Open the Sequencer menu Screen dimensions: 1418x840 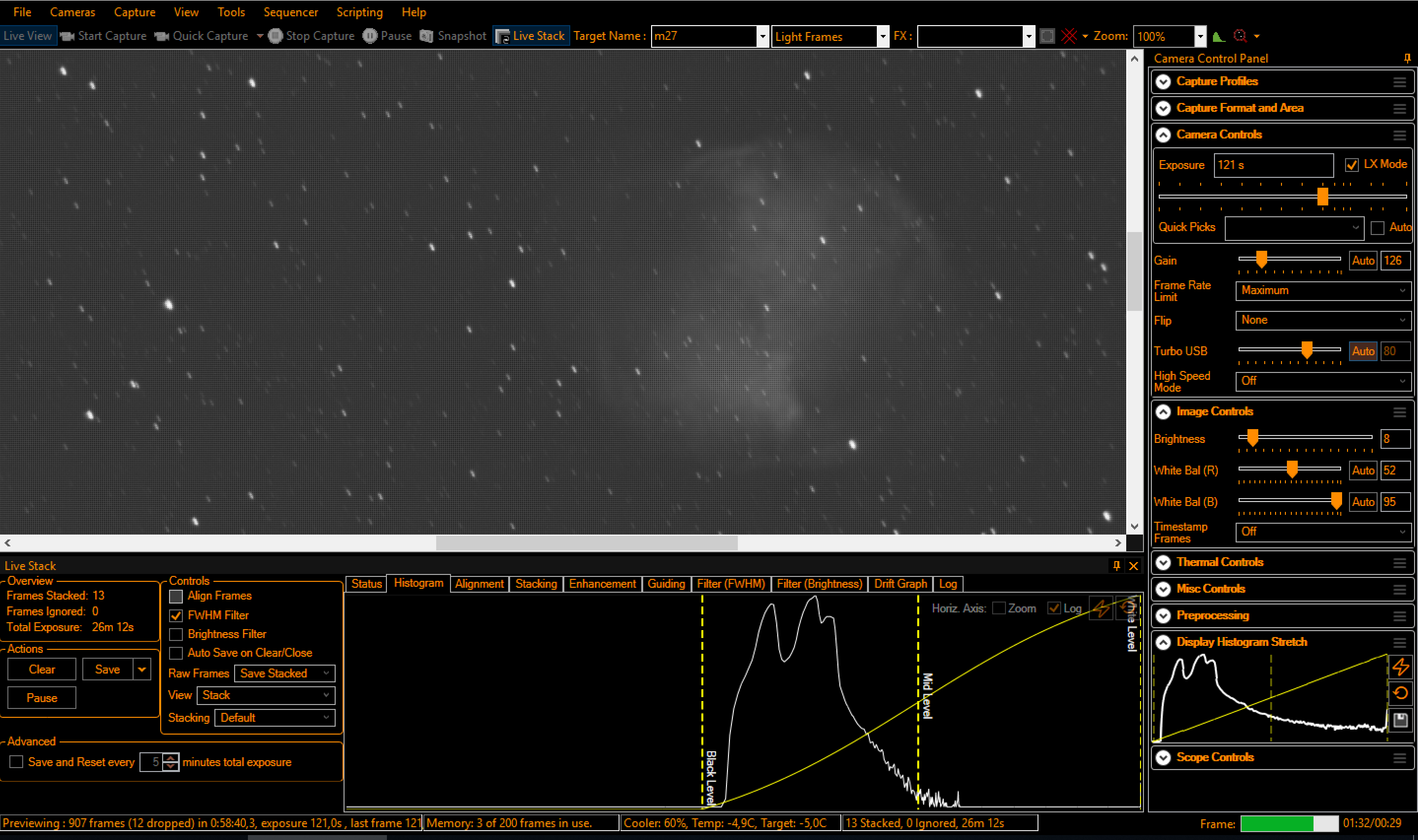tap(290, 12)
